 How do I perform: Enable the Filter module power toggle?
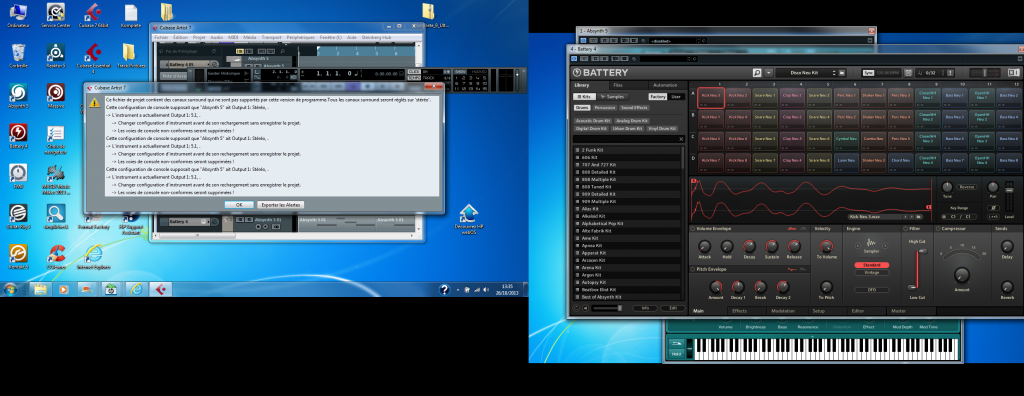point(906,229)
